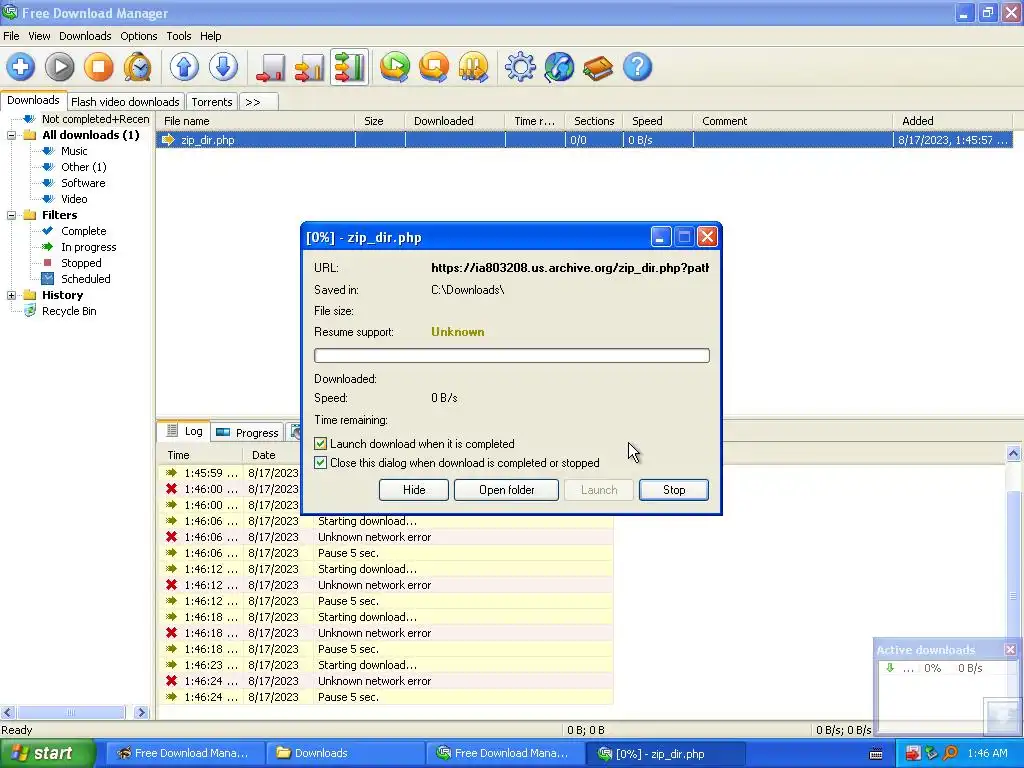Click the stacked books toolbar icon
Image resolution: width=1024 pixels, height=768 pixels.
pyautogui.click(x=598, y=67)
